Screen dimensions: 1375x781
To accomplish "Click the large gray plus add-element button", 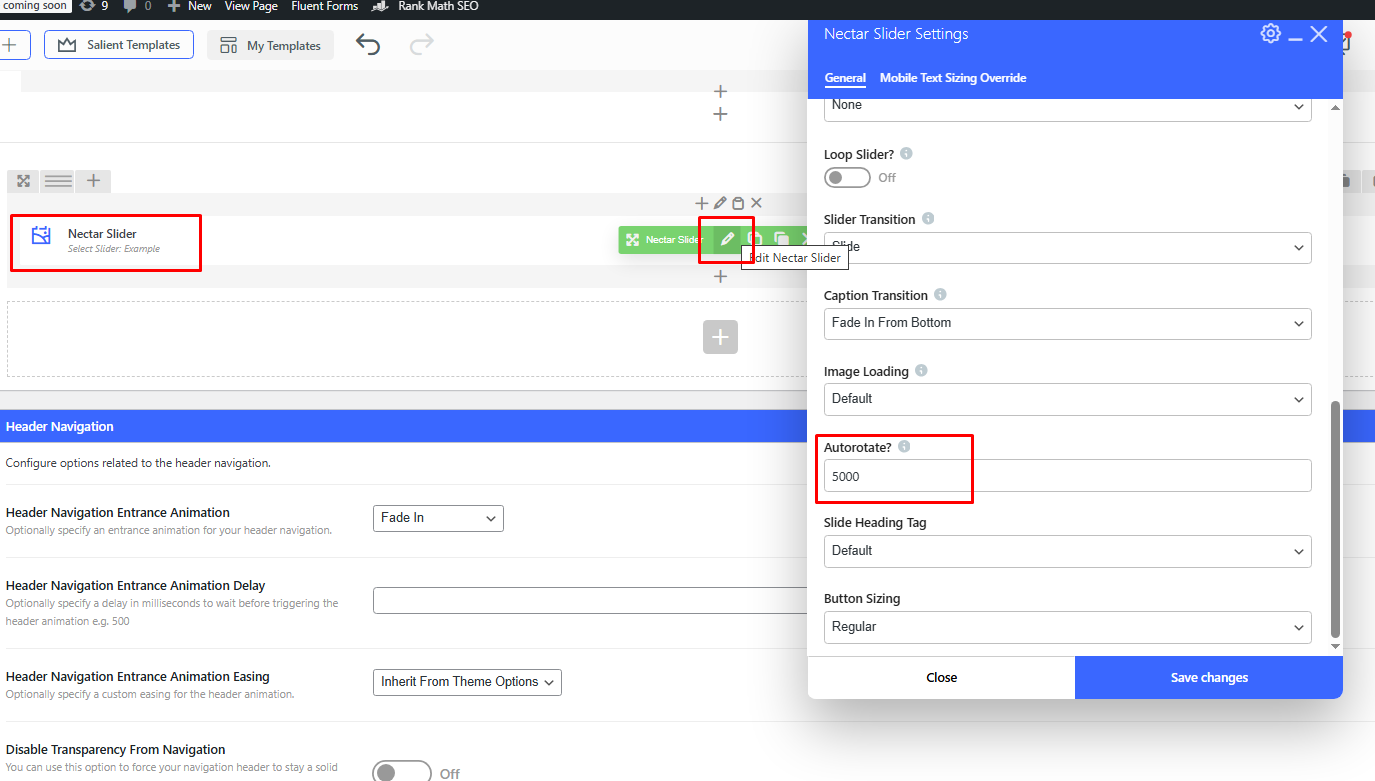I will pyautogui.click(x=720, y=338).
